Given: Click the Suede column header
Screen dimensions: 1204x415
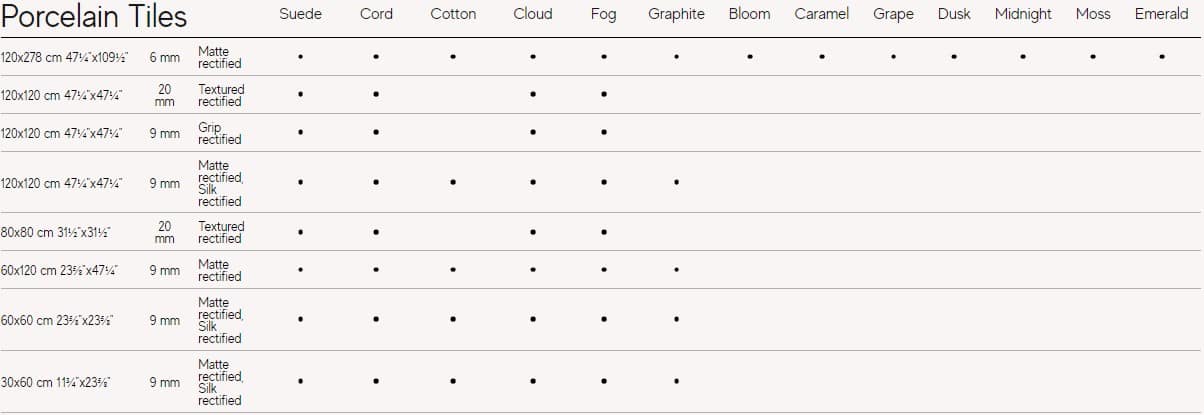Looking at the screenshot, I should pos(300,14).
